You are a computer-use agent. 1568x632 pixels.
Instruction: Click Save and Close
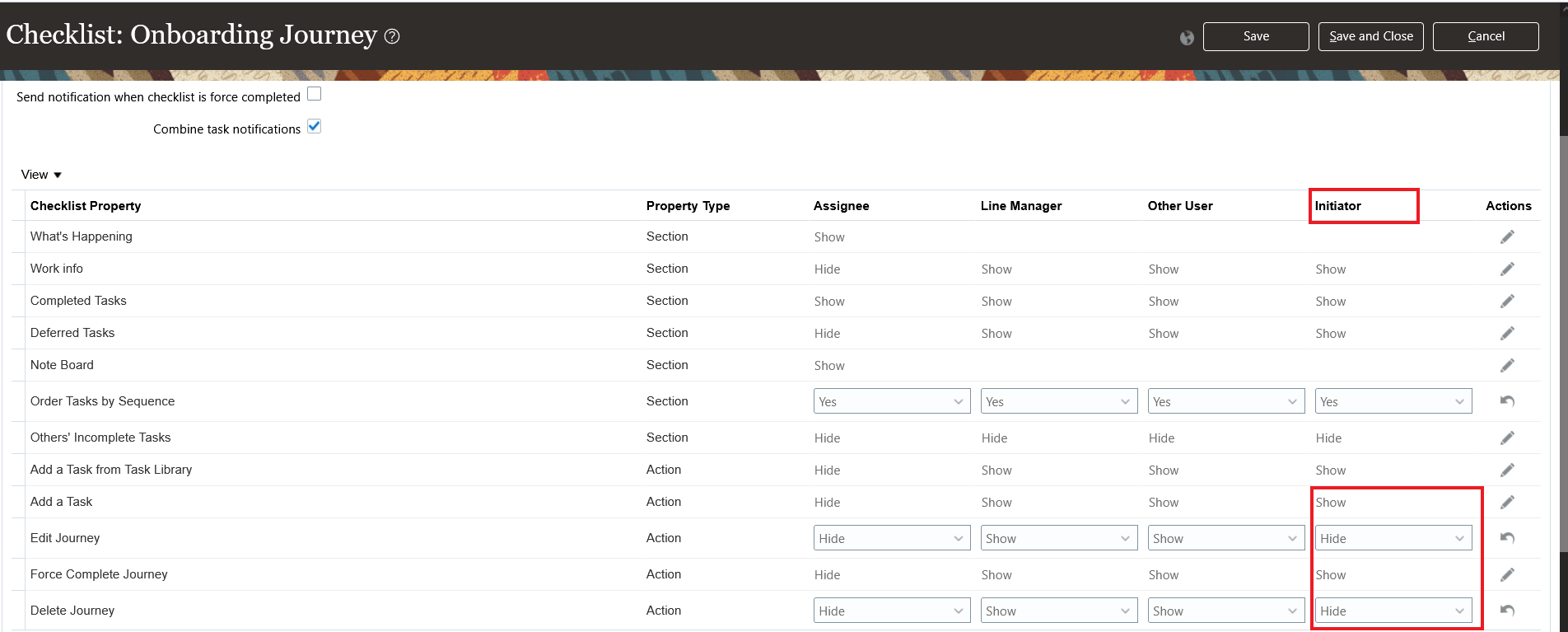[x=1371, y=36]
